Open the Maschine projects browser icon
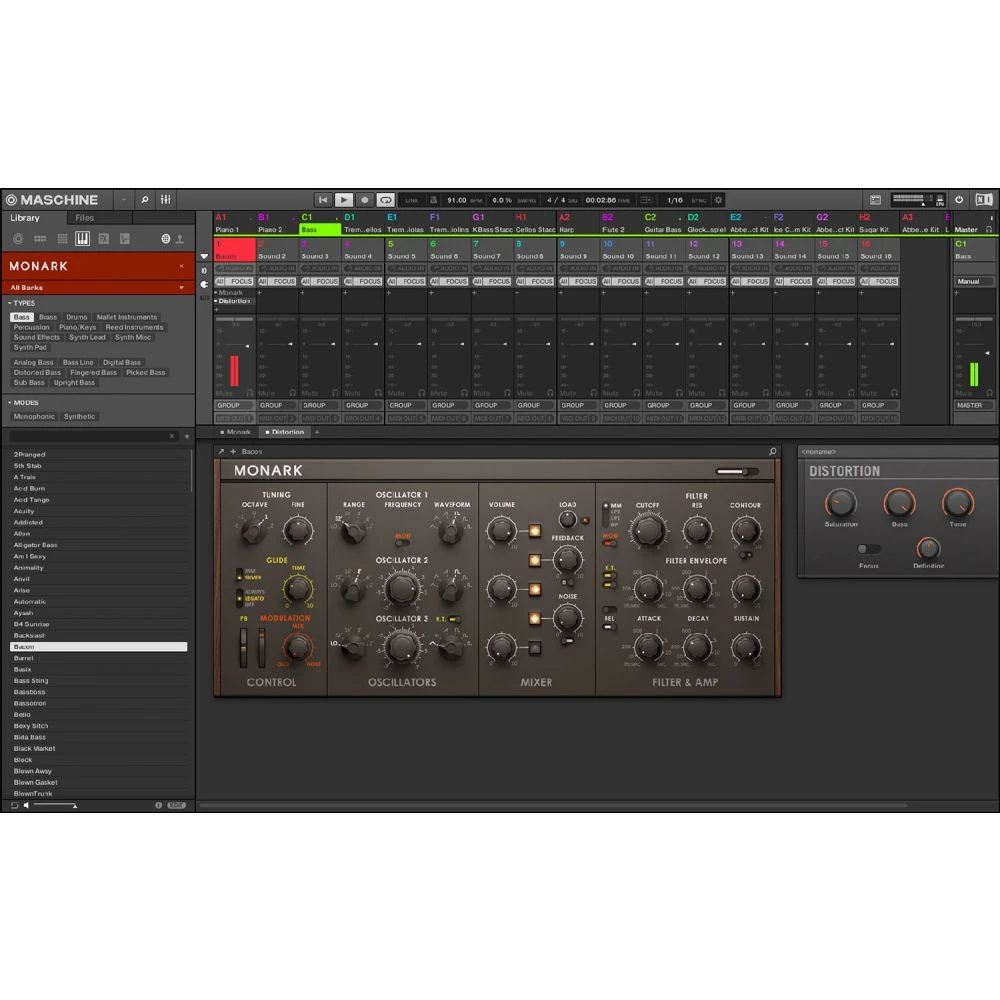 coord(18,238)
